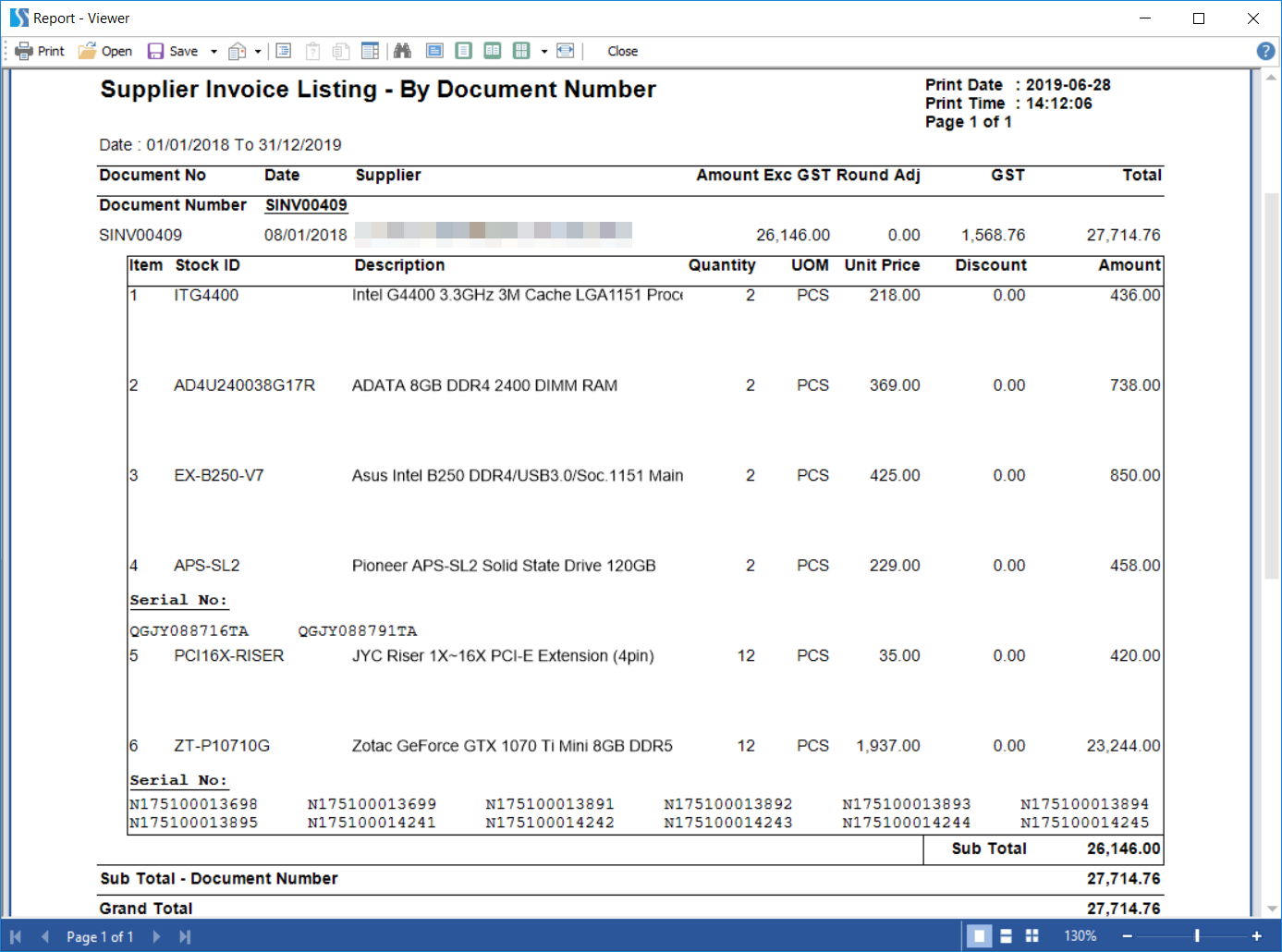Expand the send e-mail dropdown arrow
This screenshot has width=1282, height=952.
[x=258, y=52]
